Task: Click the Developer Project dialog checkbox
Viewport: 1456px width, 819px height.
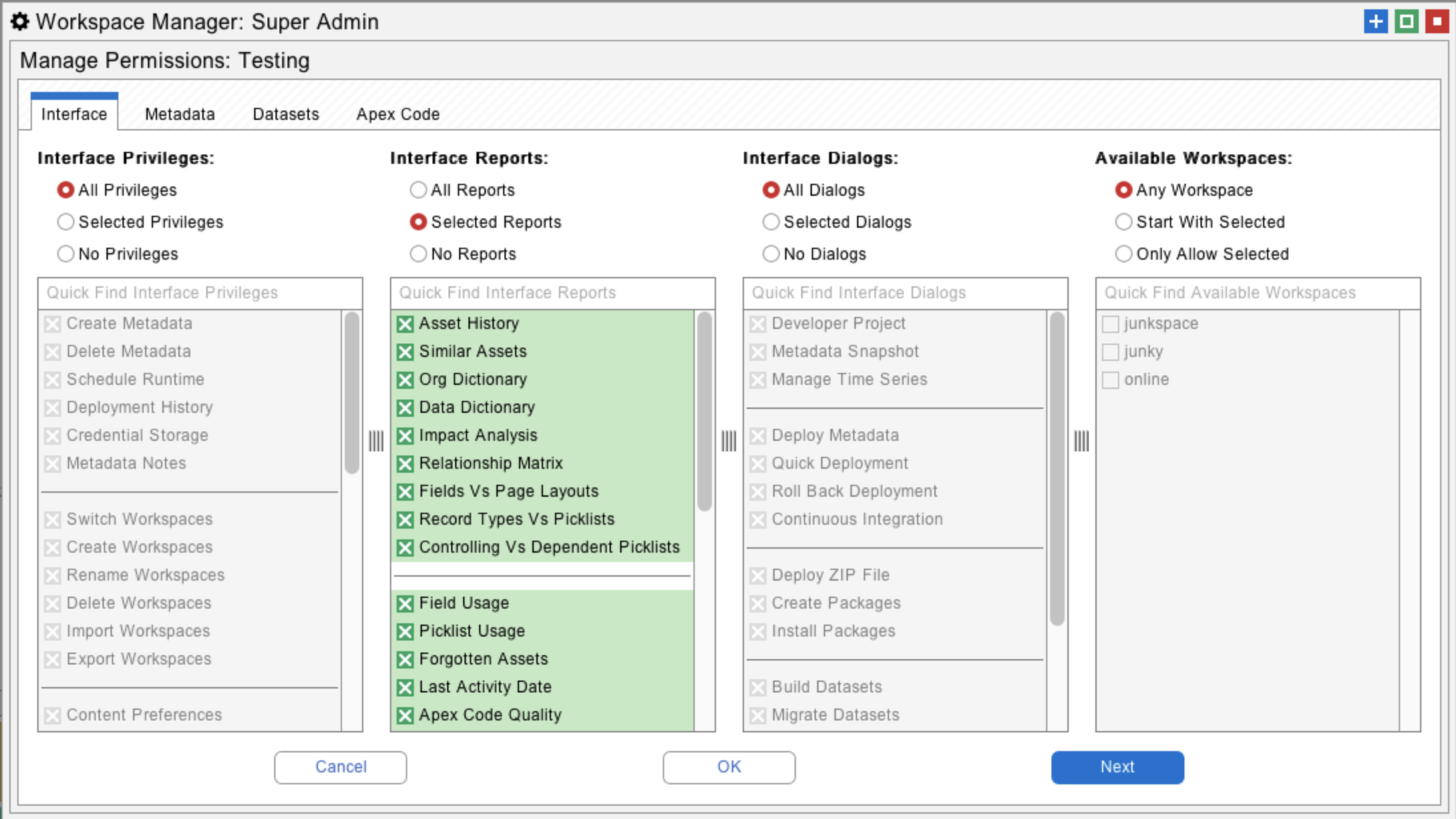Action: coord(757,324)
